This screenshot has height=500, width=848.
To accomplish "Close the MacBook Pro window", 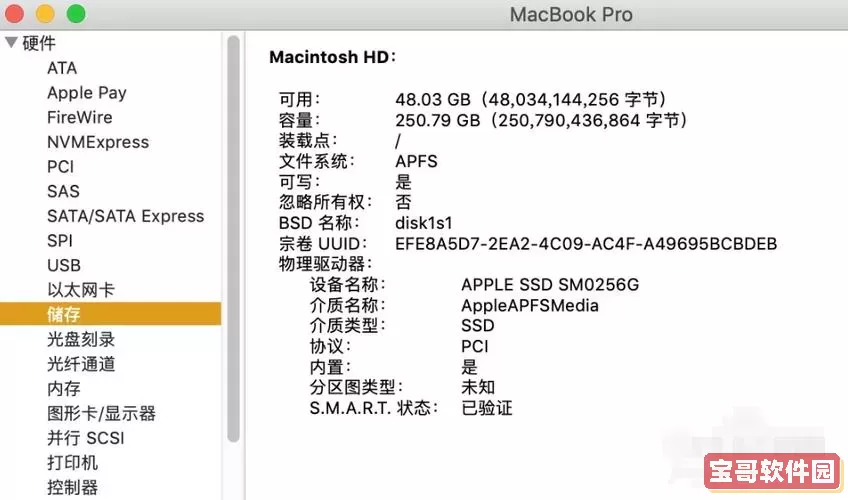I will pyautogui.click(x=14, y=14).
